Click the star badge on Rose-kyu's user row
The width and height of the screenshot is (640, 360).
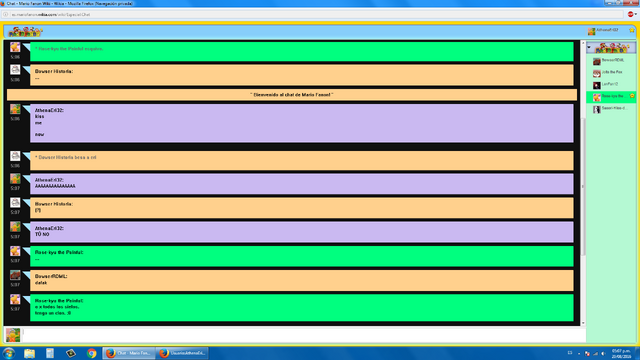(632, 96)
